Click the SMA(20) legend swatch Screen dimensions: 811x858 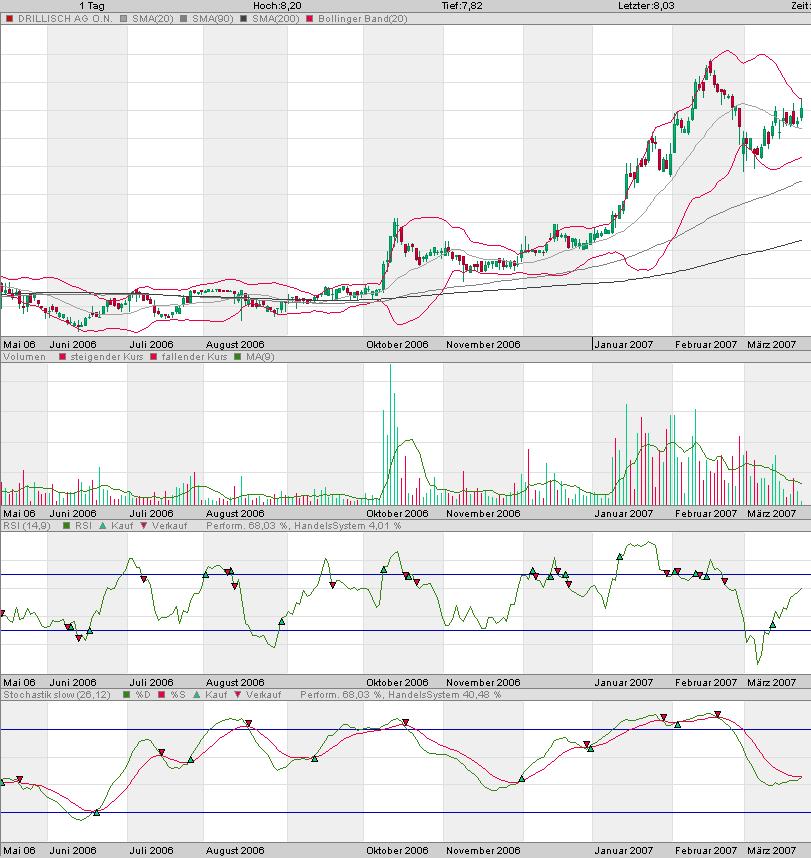click(124, 19)
